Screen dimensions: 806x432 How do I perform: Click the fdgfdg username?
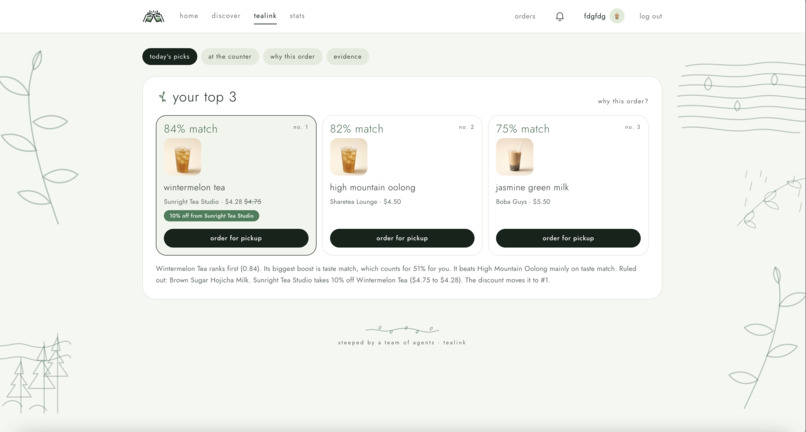pos(594,16)
